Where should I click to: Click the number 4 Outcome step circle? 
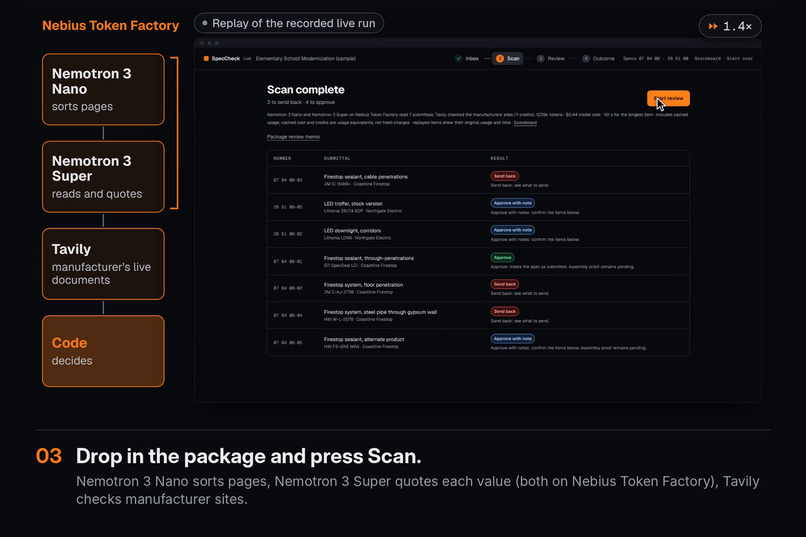586,59
